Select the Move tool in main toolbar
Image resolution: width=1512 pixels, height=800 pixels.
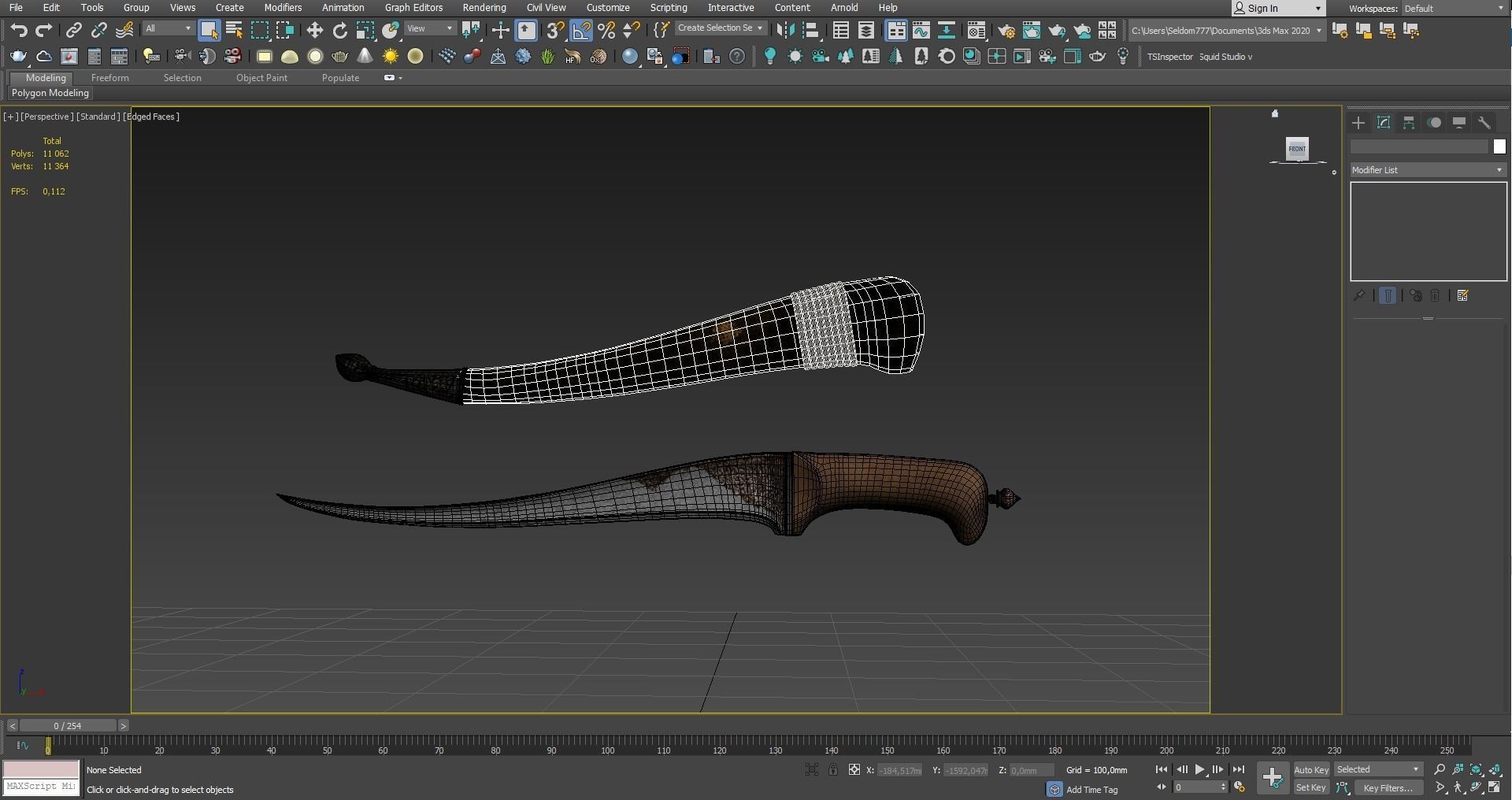314,31
